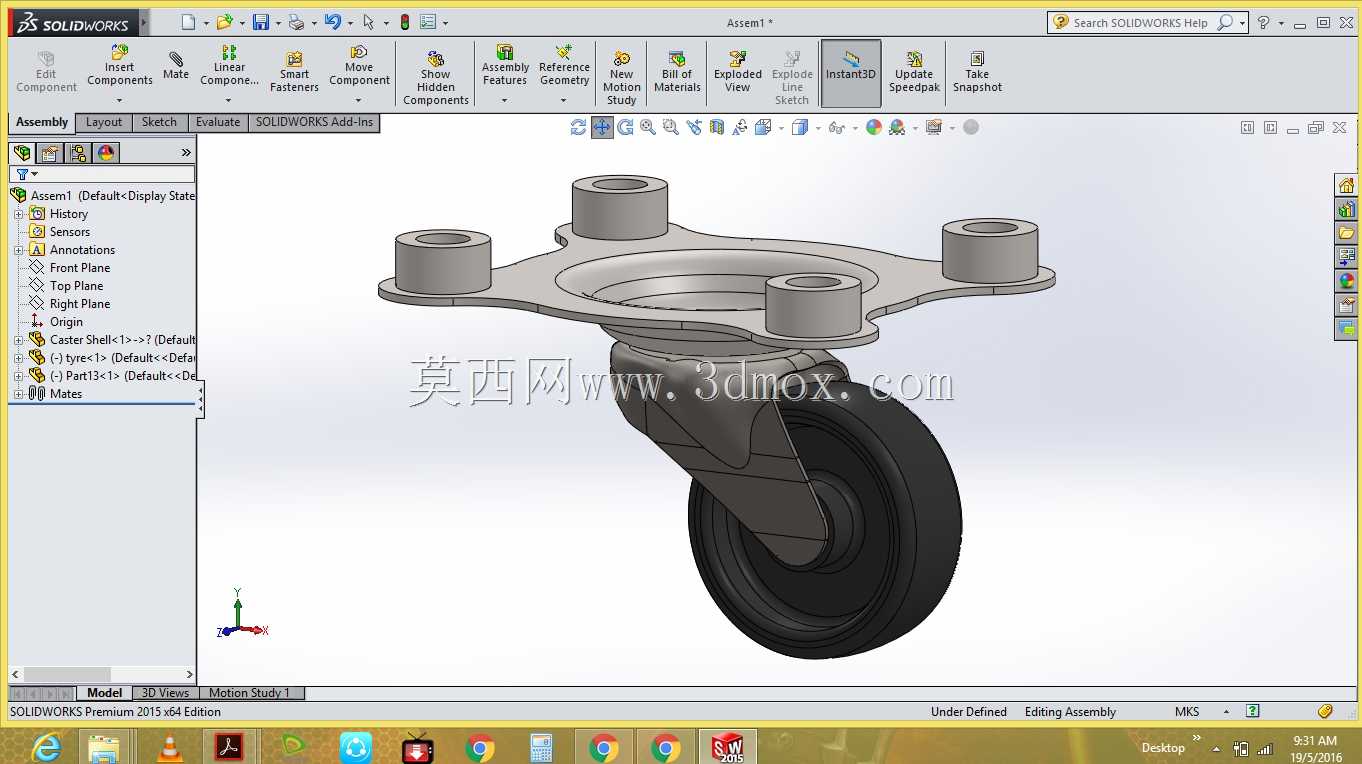Toggle the Instant3D button
This screenshot has height=764, width=1362.
point(851,73)
